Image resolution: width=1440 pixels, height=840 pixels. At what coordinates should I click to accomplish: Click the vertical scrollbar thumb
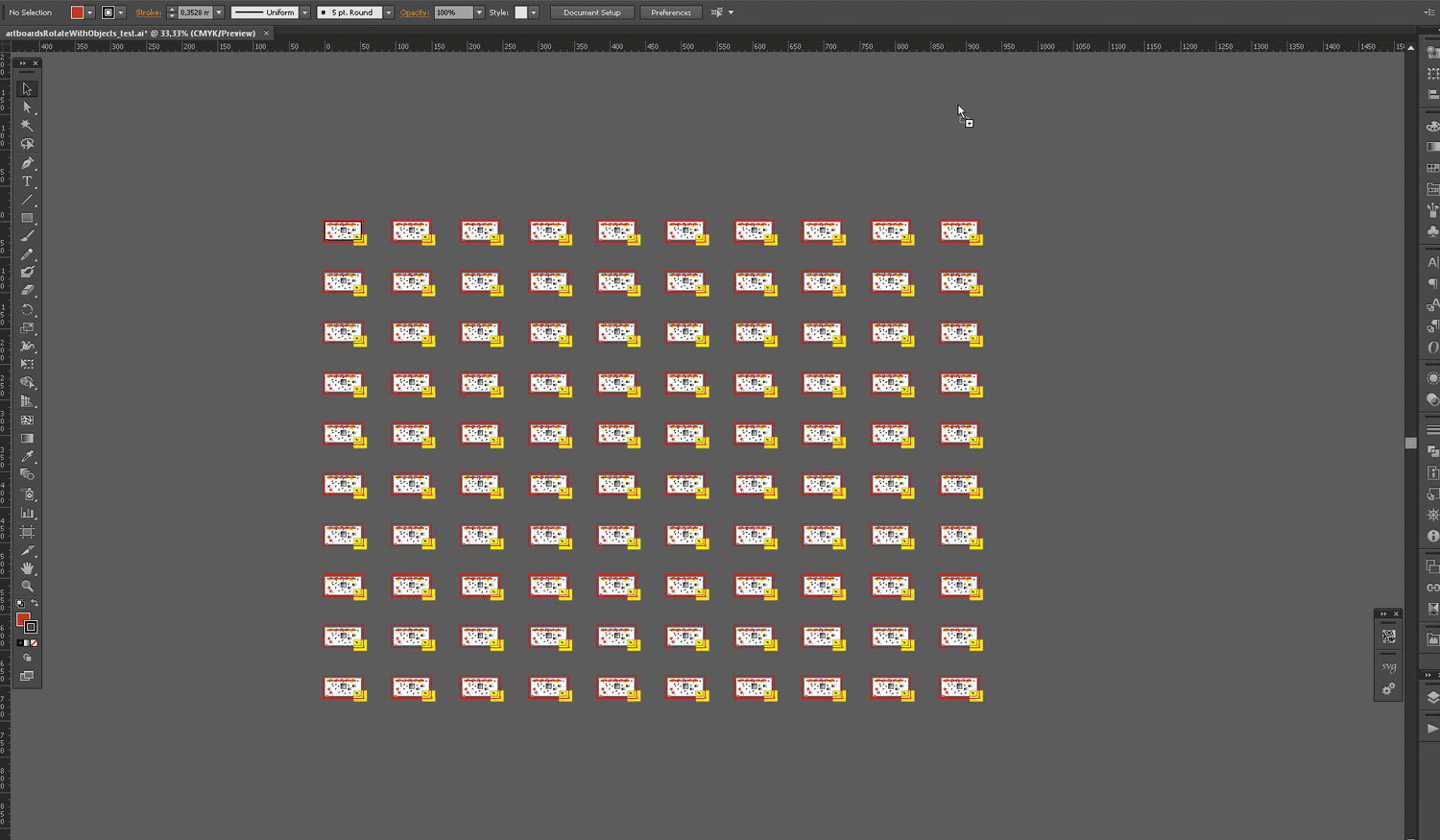click(1410, 443)
